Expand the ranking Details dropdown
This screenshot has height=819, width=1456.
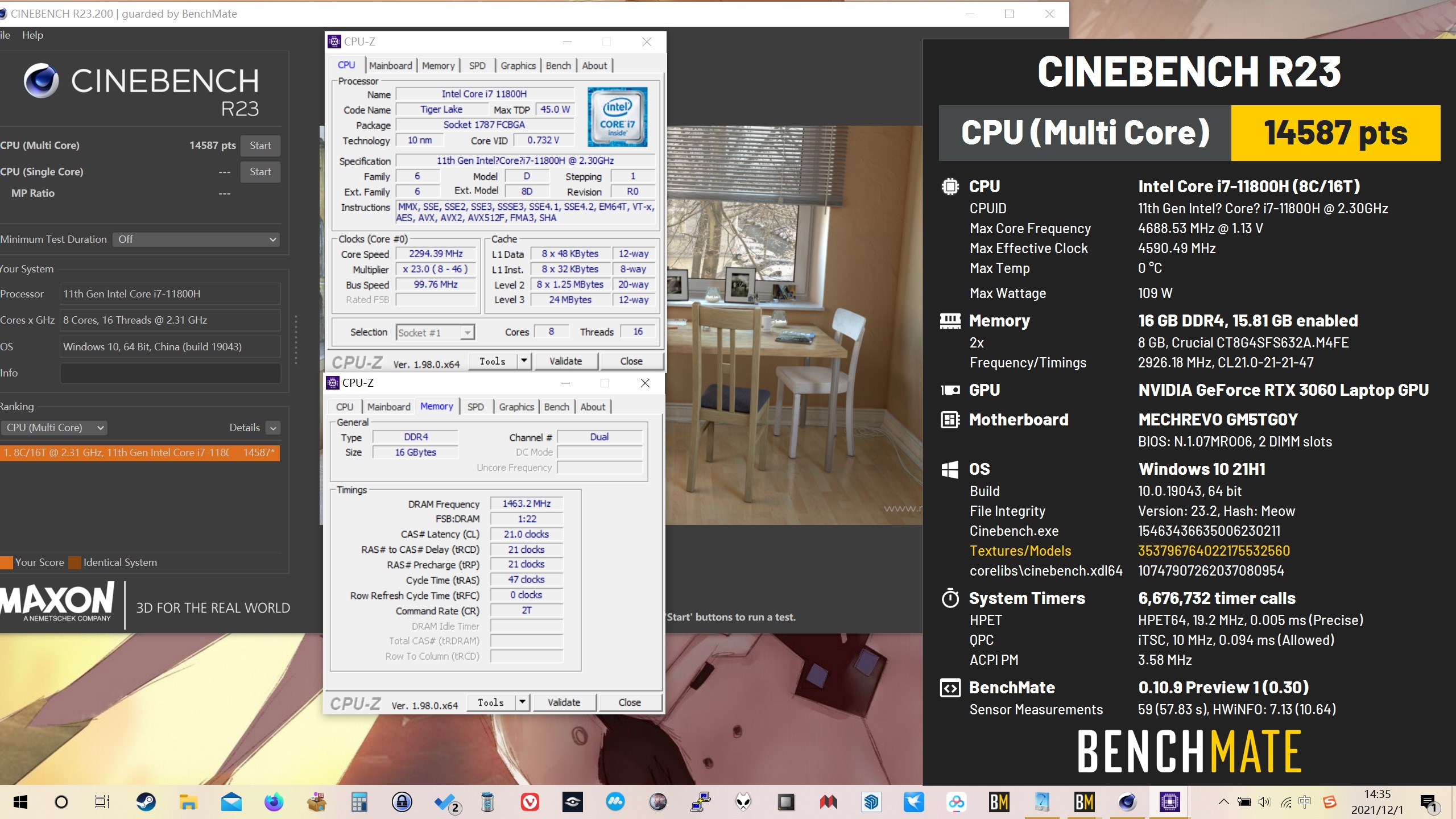pos(273,428)
